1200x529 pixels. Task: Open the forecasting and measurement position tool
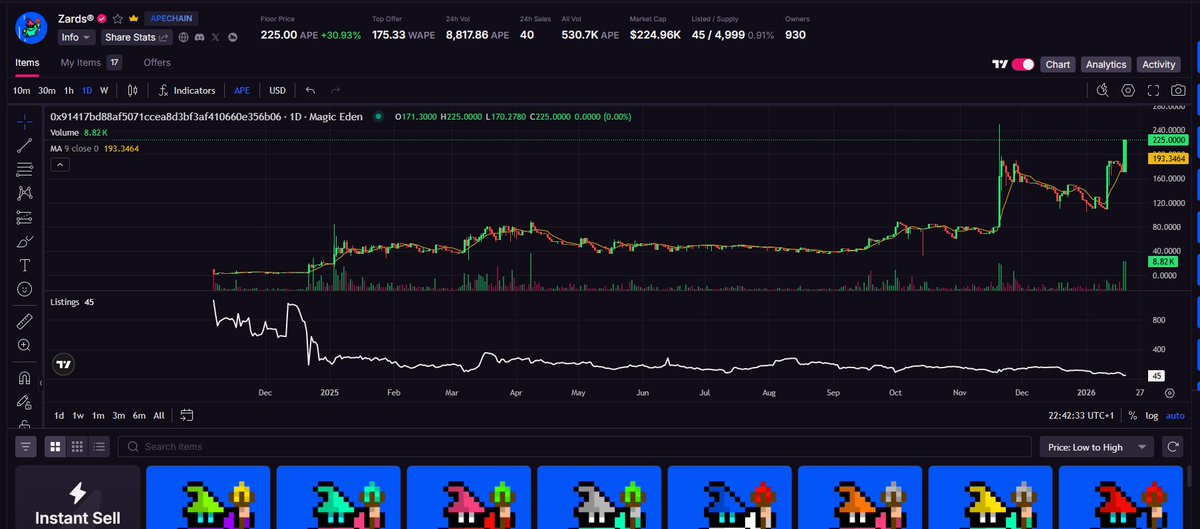pyautogui.click(x=24, y=217)
